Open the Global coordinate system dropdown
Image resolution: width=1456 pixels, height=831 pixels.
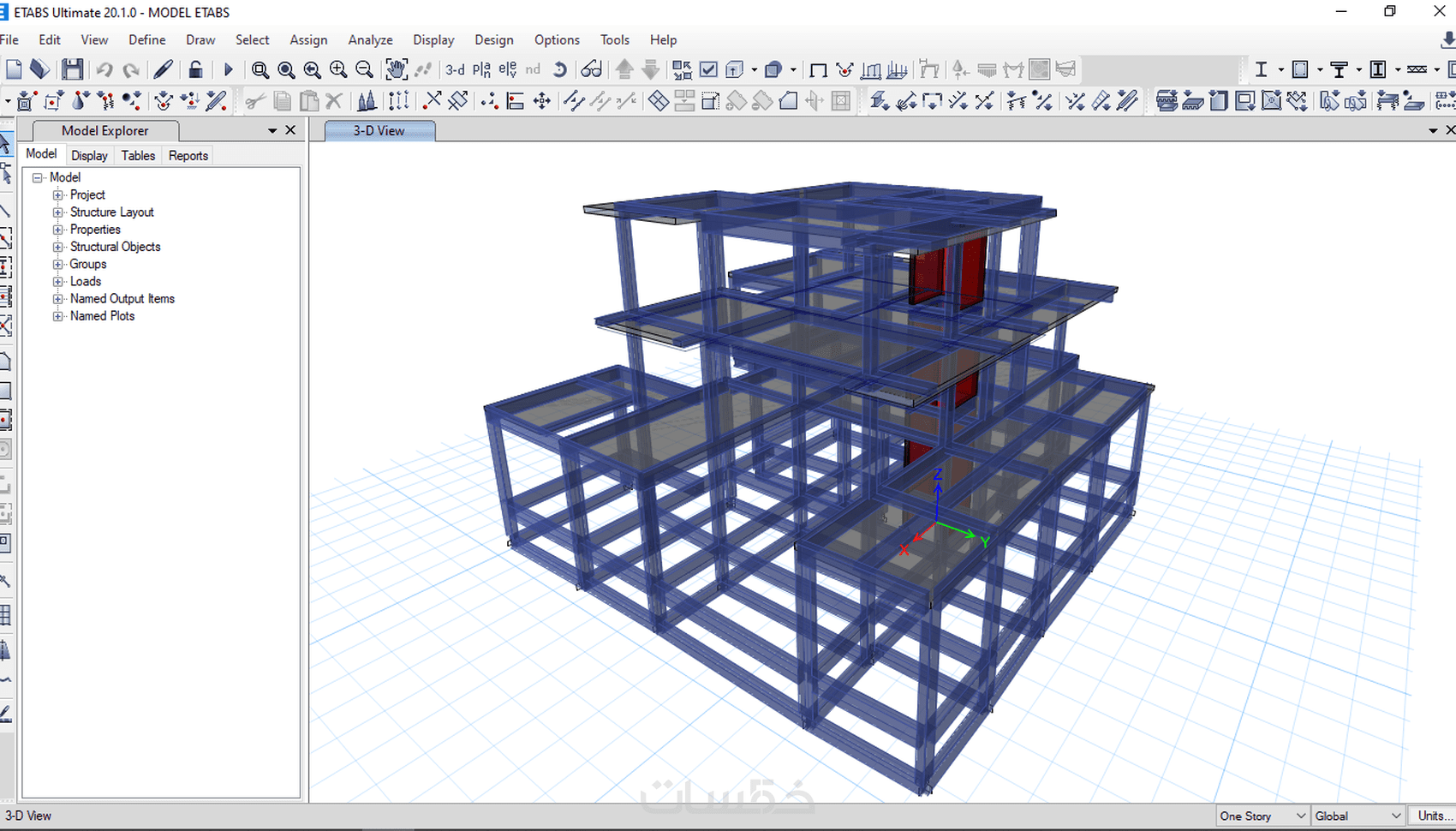click(x=1358, y=816)
